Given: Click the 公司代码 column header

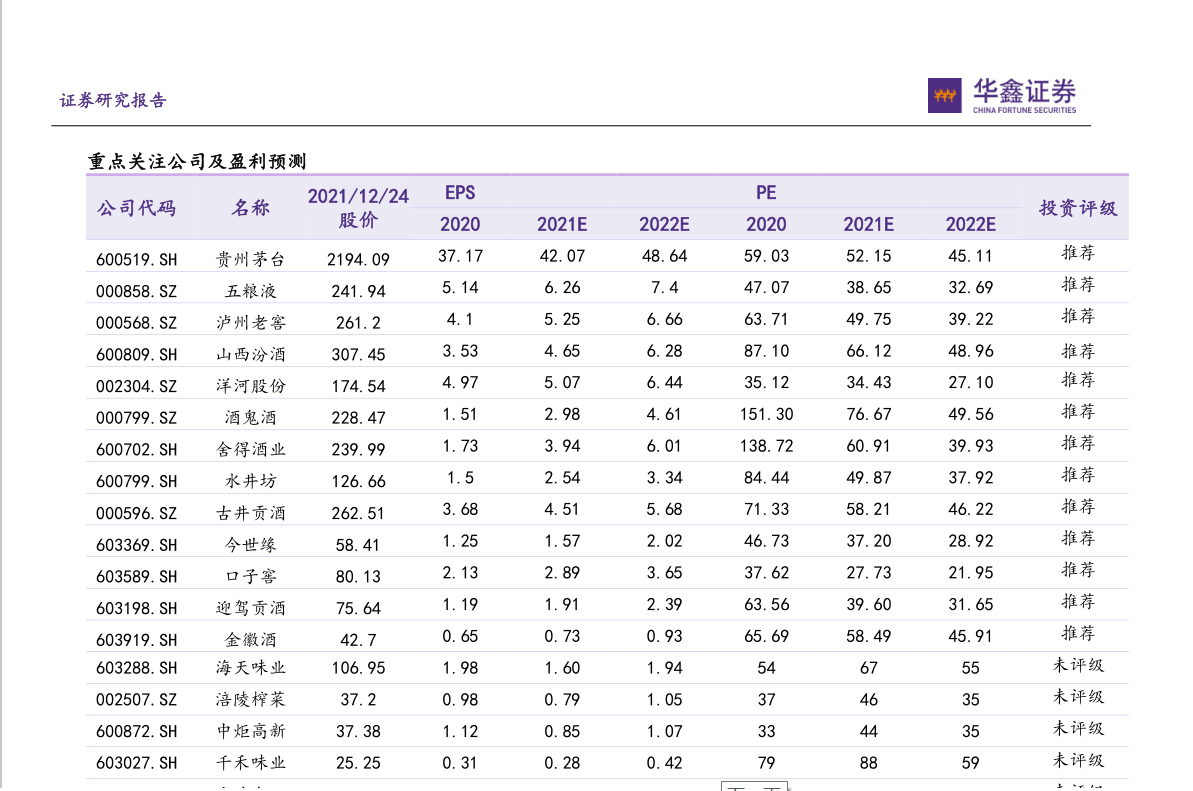Looking at the screenshot, I should point(136,208).
